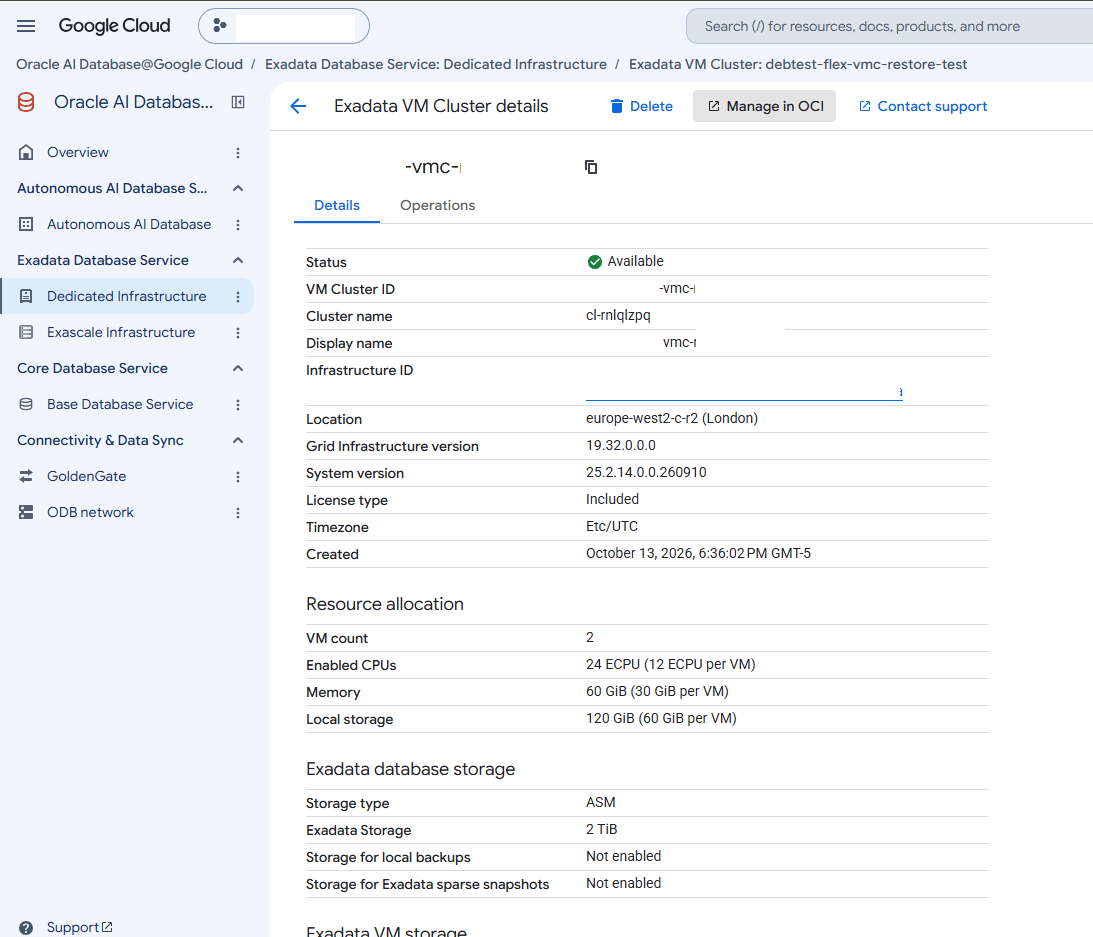Image resolution: width=1093 pixels, height=937 pixels.
Task: Copy the cluster name to clipboard
Action: click(591, 167)
